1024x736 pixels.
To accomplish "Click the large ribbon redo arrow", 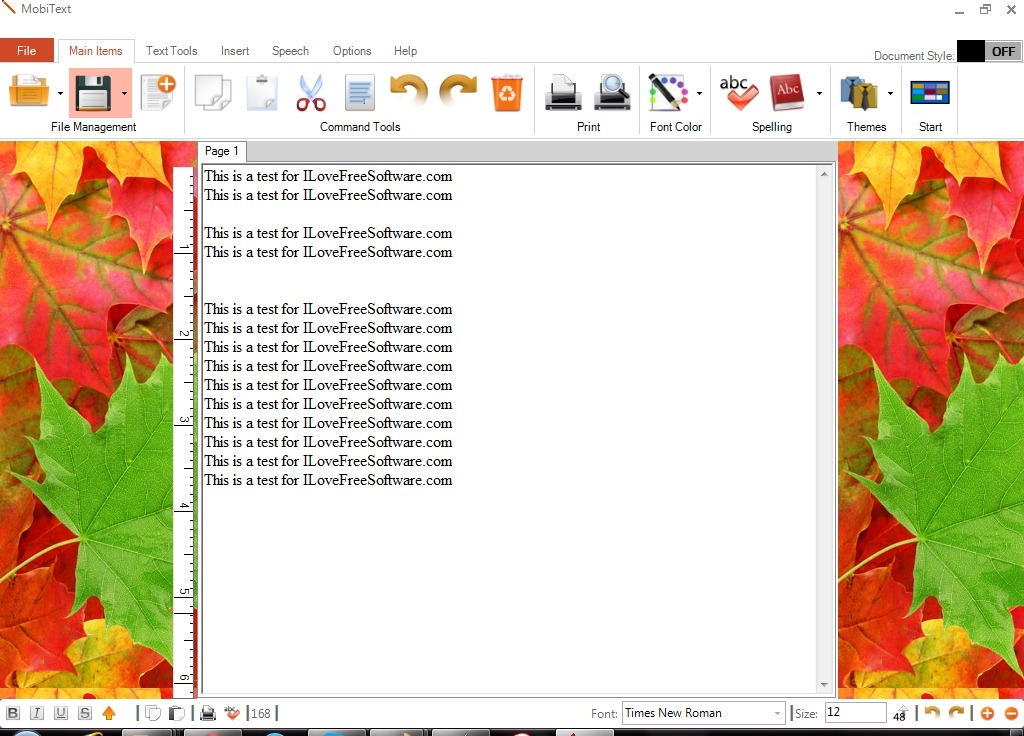I will (x=458, y=90).
